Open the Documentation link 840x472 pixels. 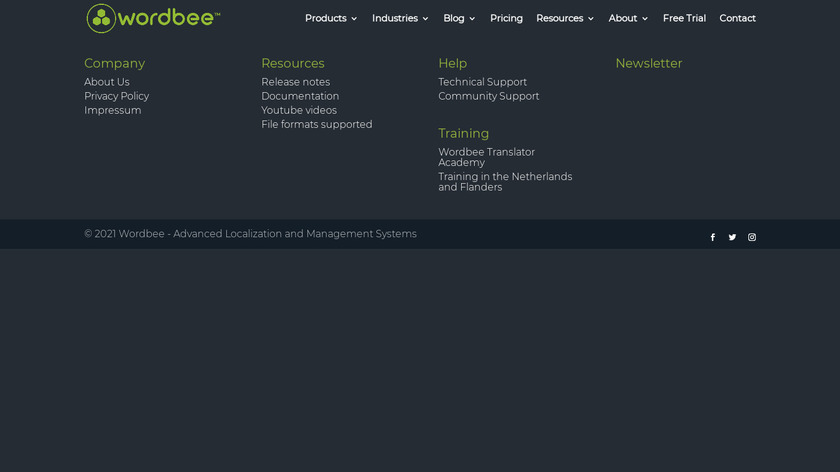(300, 96)
